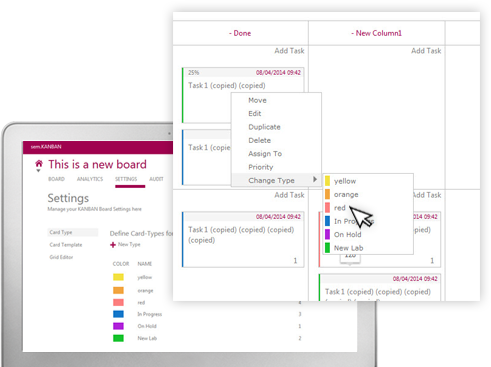Viewport: 491px width, 367px height.
Task: Open Card Template in settings sidebar
Action: coord(66,245)
